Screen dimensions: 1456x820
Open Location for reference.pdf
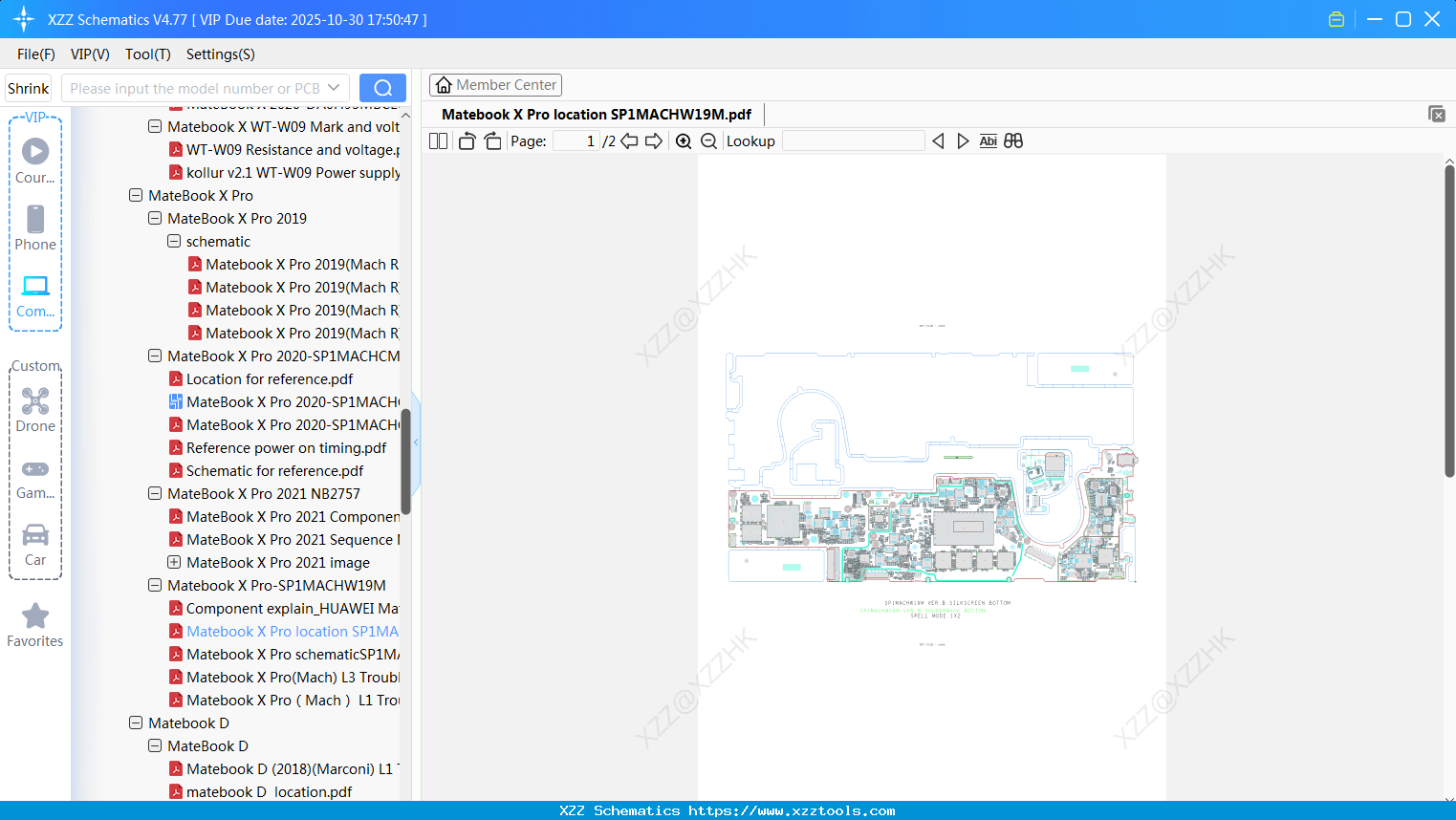point(261,378)
